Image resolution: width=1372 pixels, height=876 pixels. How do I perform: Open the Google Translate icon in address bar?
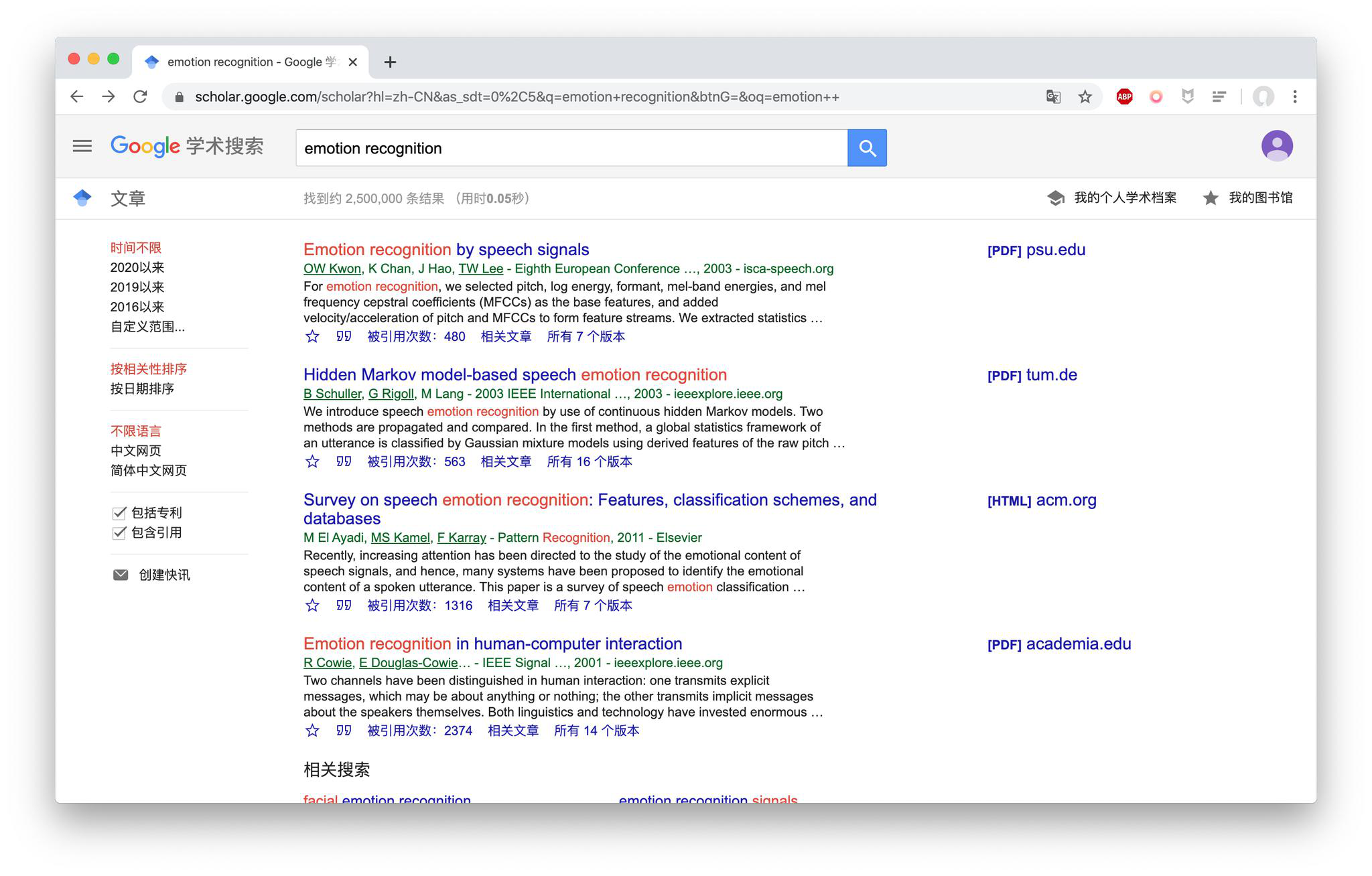(1053, 96)
